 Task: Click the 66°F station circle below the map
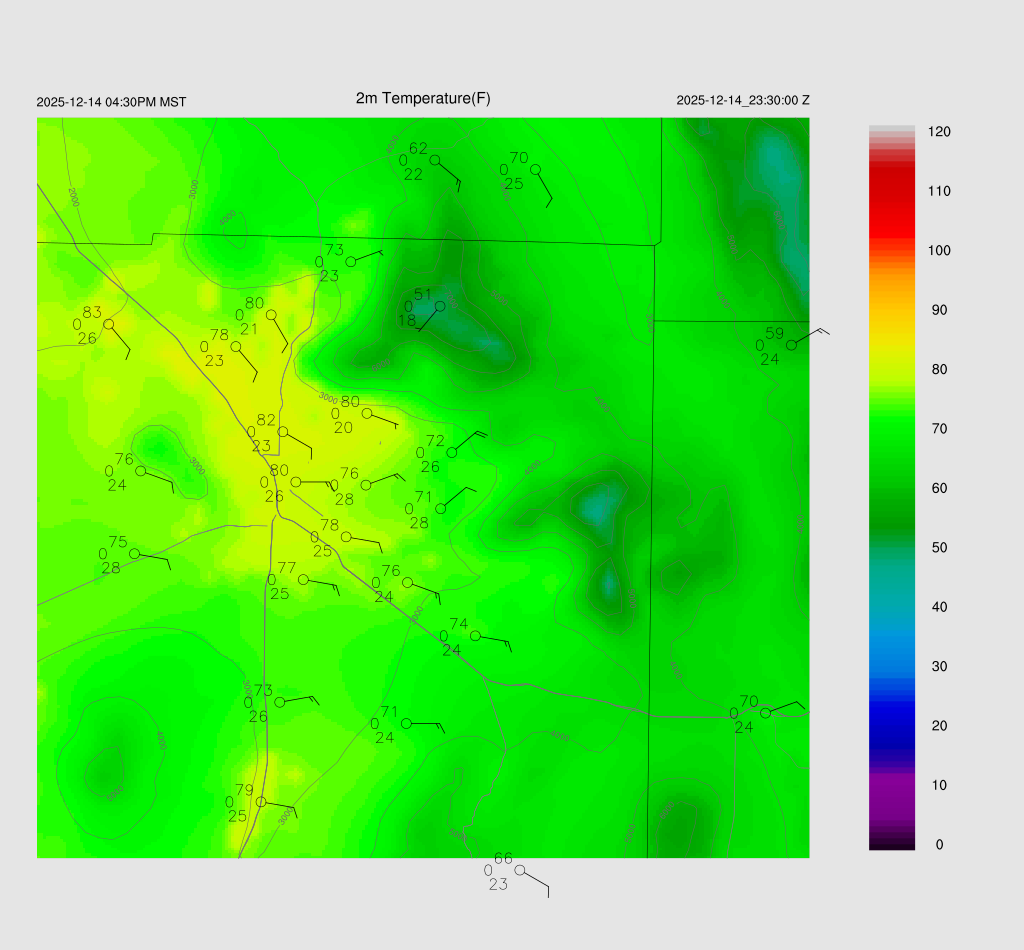519,870
